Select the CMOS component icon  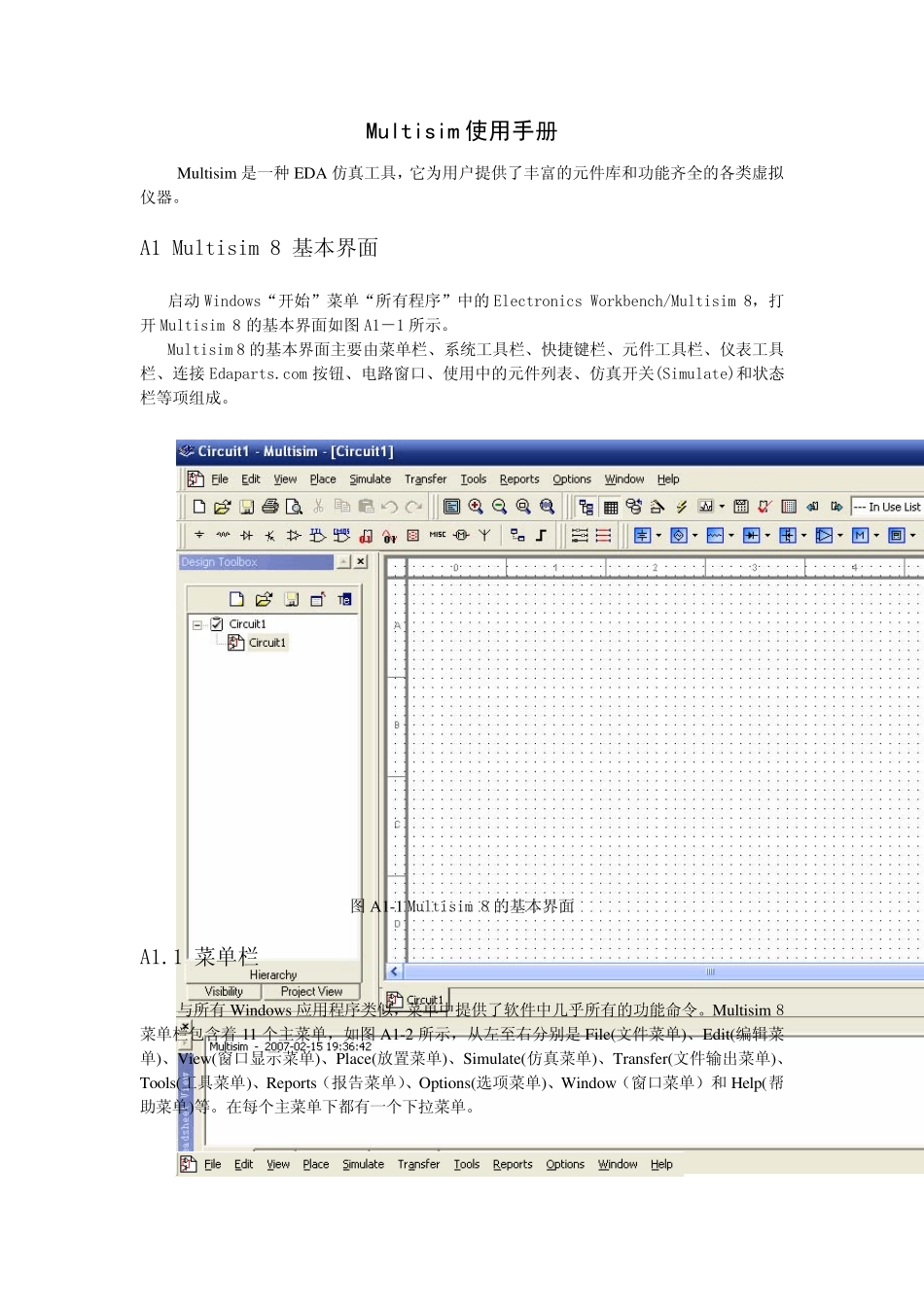[341, 535]
